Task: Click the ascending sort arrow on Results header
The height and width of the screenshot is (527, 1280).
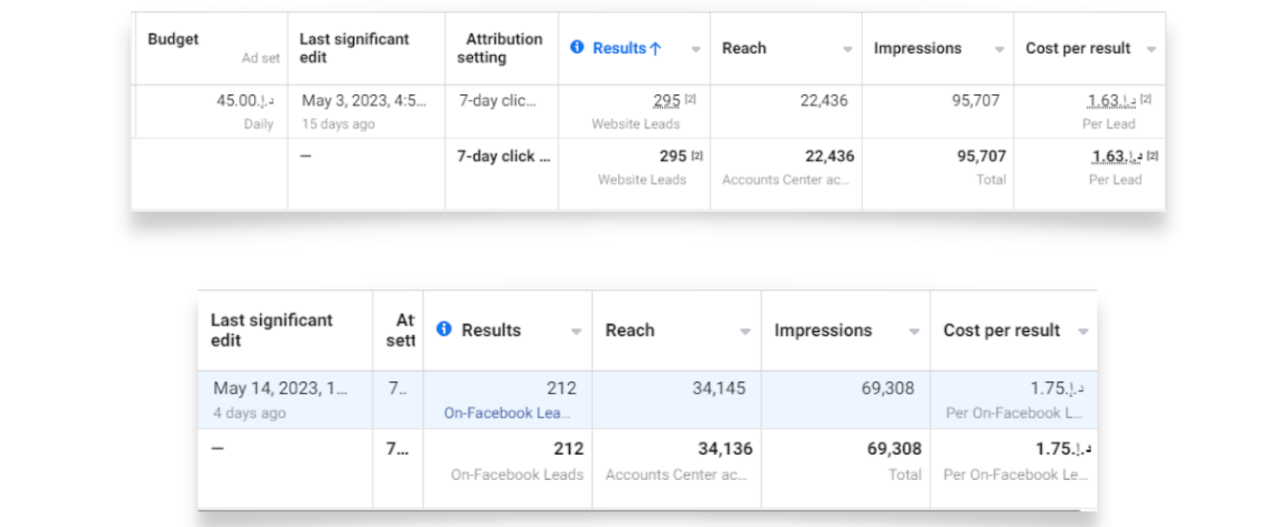Action: coord(656,49)
